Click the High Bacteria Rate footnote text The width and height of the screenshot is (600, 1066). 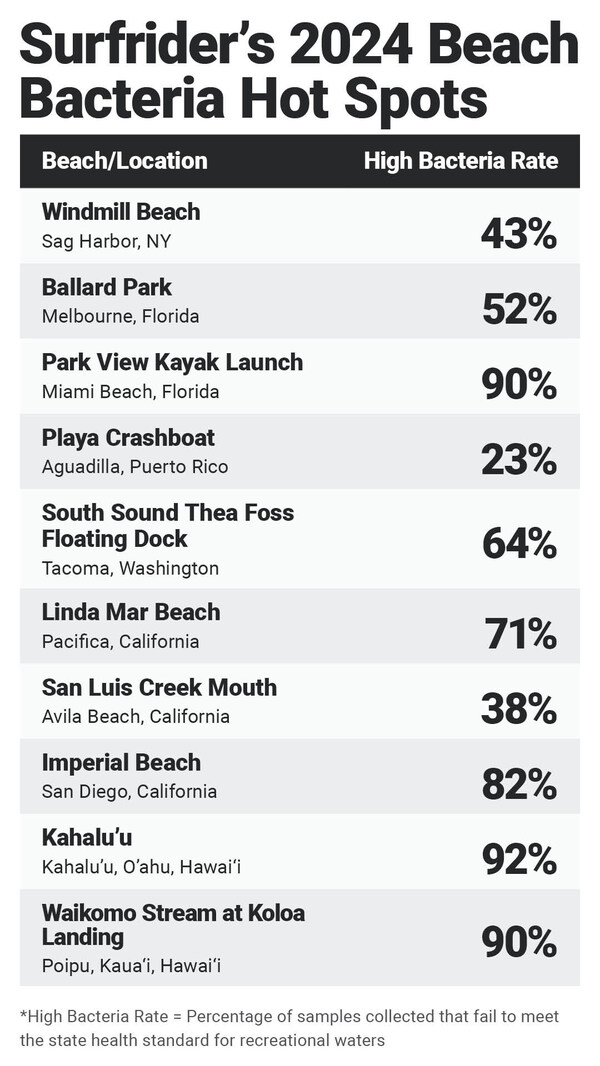click(x=290, y=1027)
